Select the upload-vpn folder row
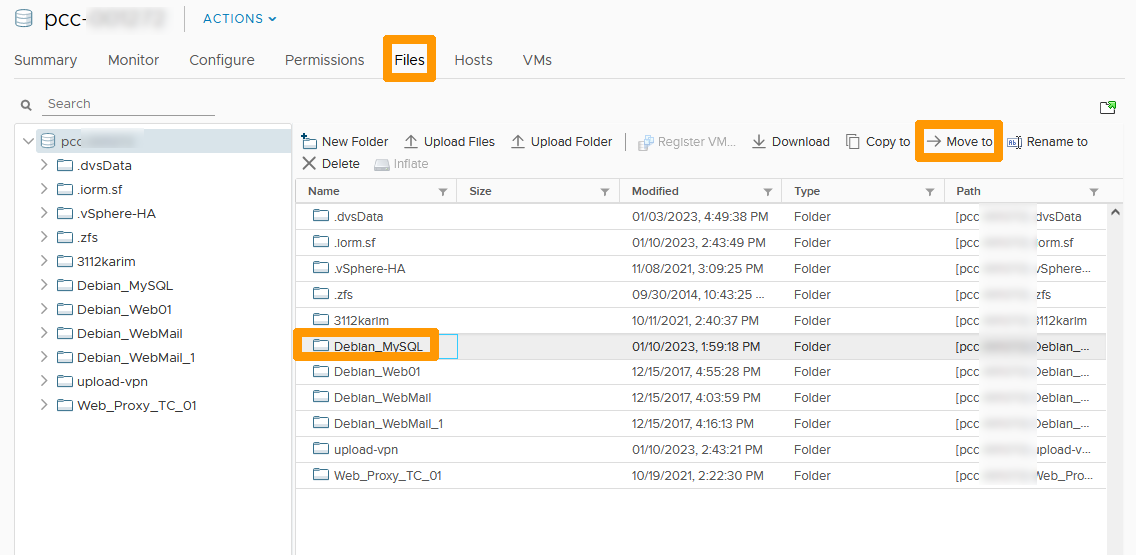The width and height of the screenshot is (1136, 555). (366, 450)
